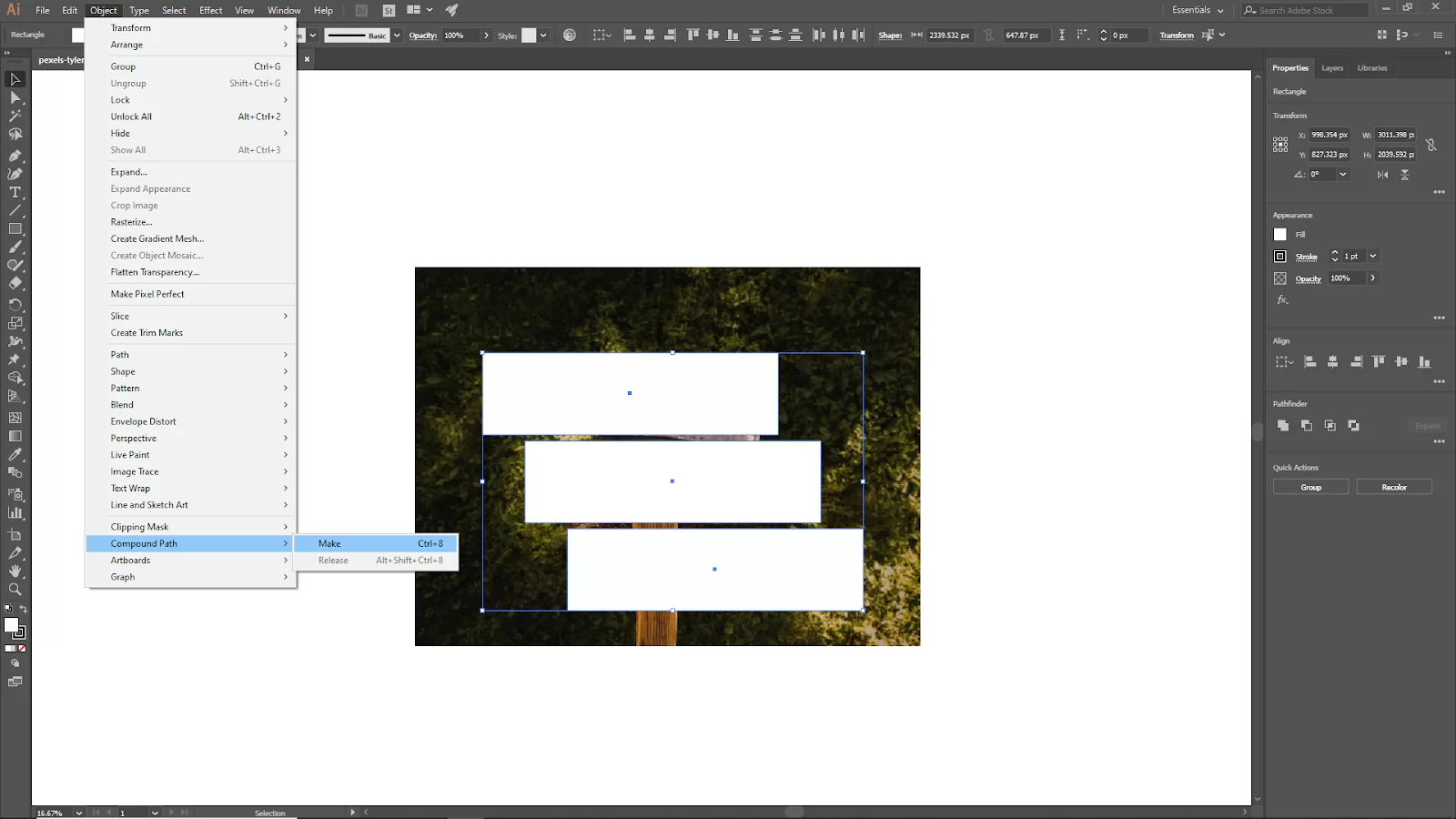The image size is (1456, 819).
Task: Click the Pathfinder Unite icon
Action: point(1283,425)
